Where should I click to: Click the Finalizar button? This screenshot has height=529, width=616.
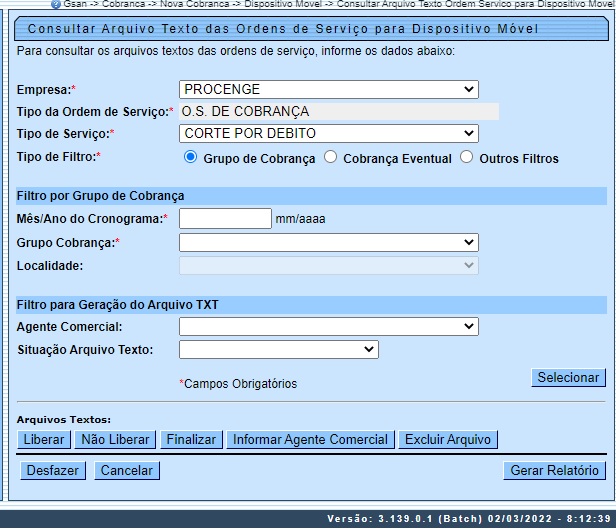pos(191,440)
